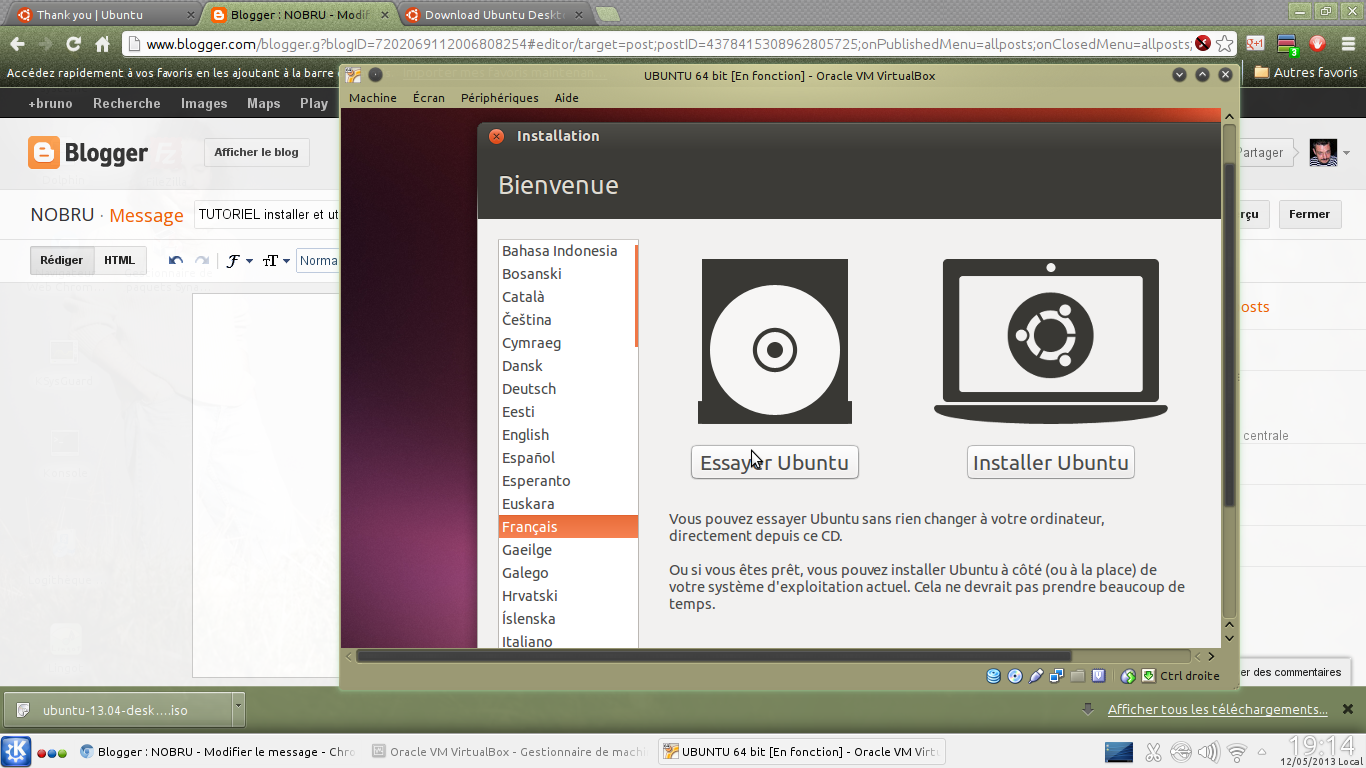The height and width of the screenshot is (768, 1366).
Task: Click the VirtualBox network adapters status icon
Action: click(1056, 676)
